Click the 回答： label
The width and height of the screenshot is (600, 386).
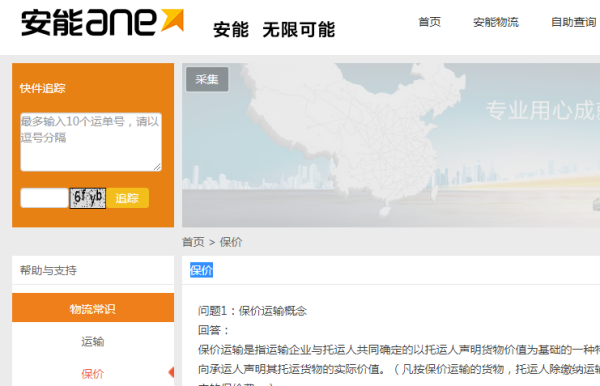click(214, 330)
